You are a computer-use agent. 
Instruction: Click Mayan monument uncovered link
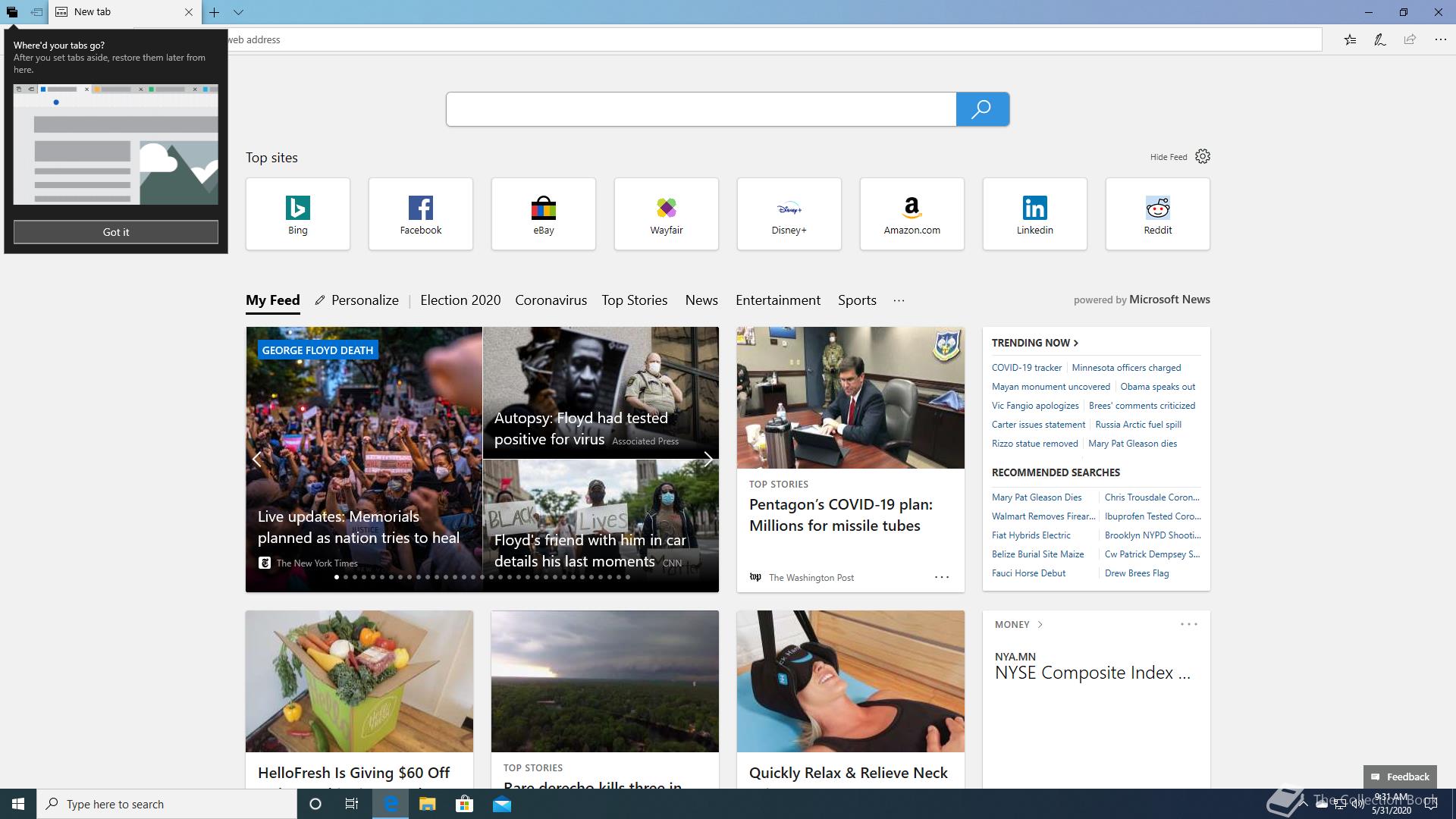pyautogui.click(x=1051, y=387)
